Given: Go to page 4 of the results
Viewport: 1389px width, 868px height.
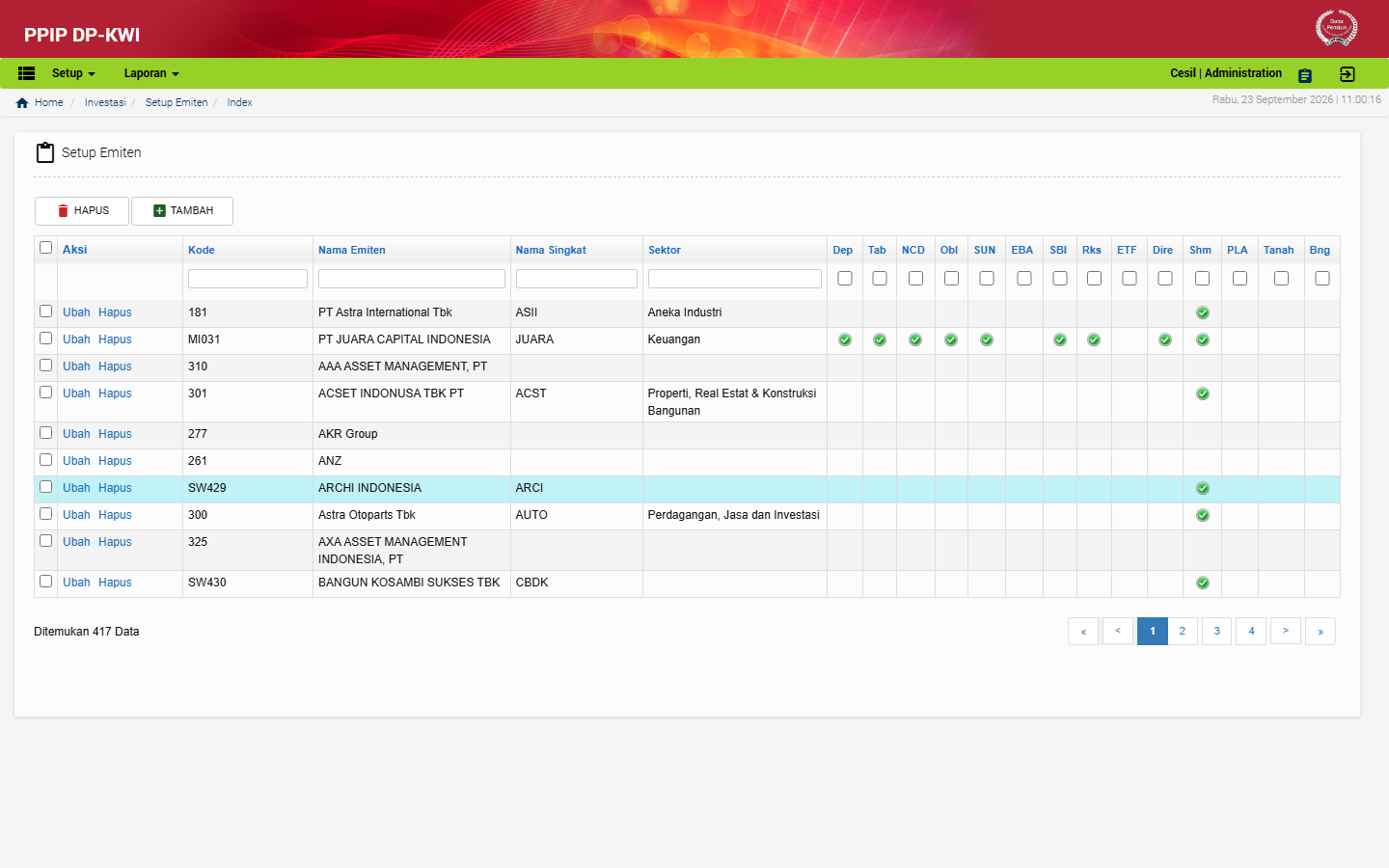Looking at the screenshot, I should click(1251, 631).
